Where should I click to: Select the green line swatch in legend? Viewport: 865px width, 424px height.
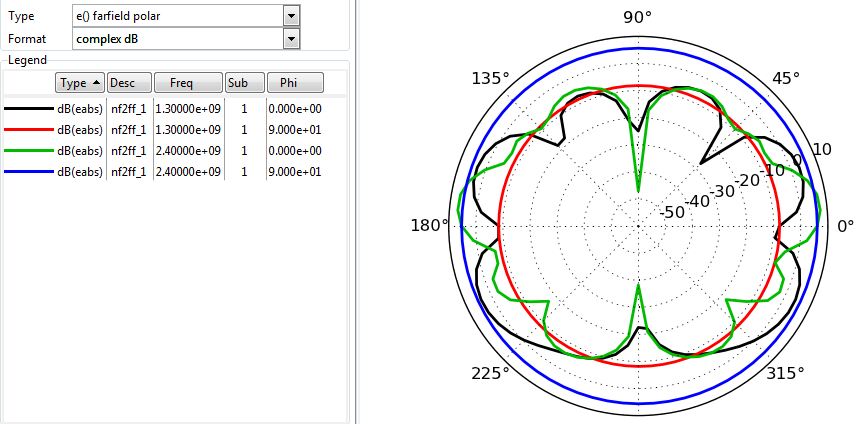click(x=29, y=150)
